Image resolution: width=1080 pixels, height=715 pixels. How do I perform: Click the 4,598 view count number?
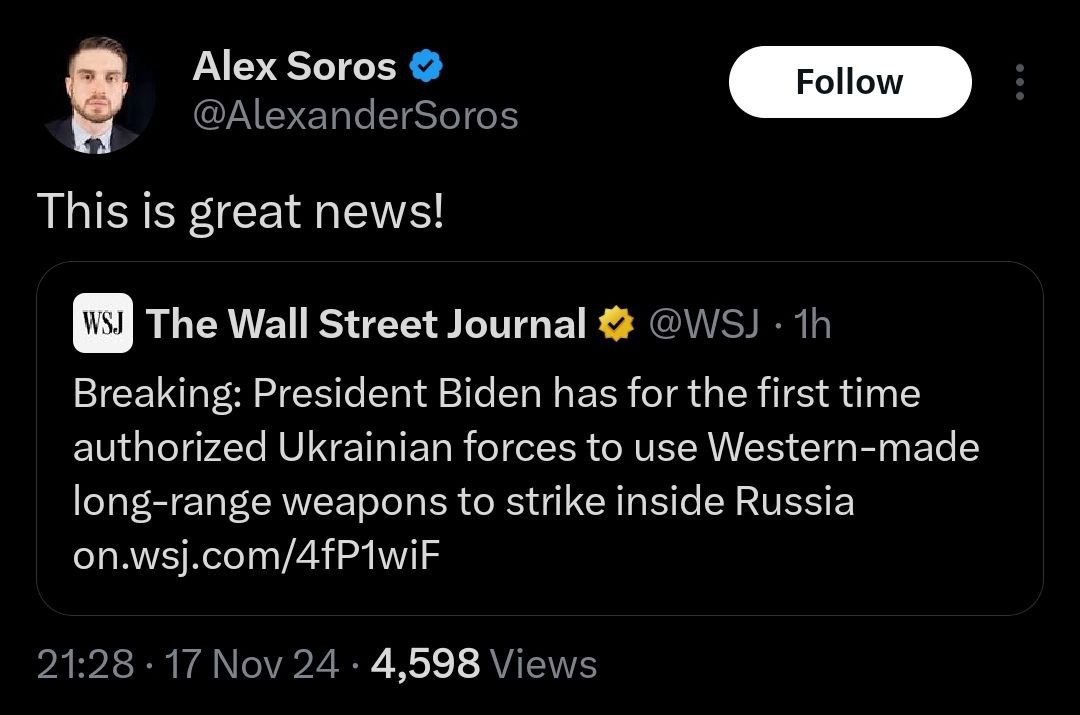point(426,664)
